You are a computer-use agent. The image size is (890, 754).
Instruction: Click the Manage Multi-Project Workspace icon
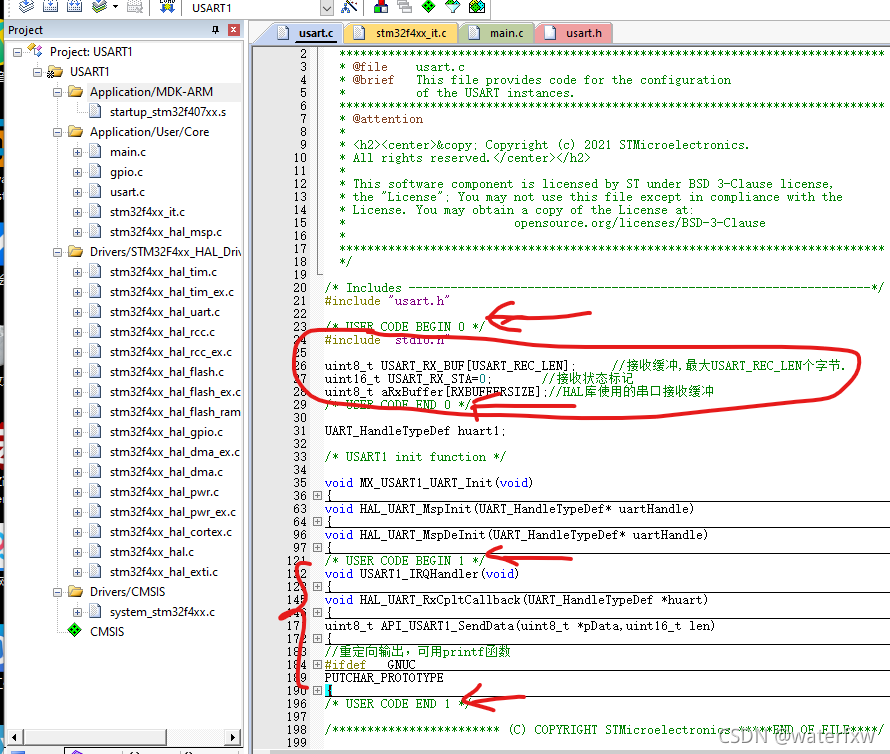click(405, 7)
